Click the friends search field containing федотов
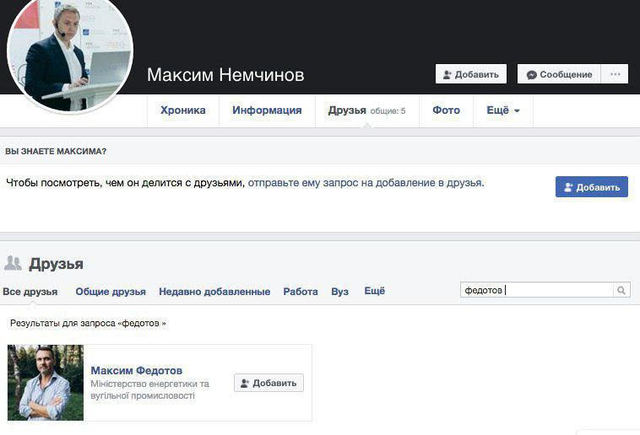640x435 pixels. [x=536, y=291]
